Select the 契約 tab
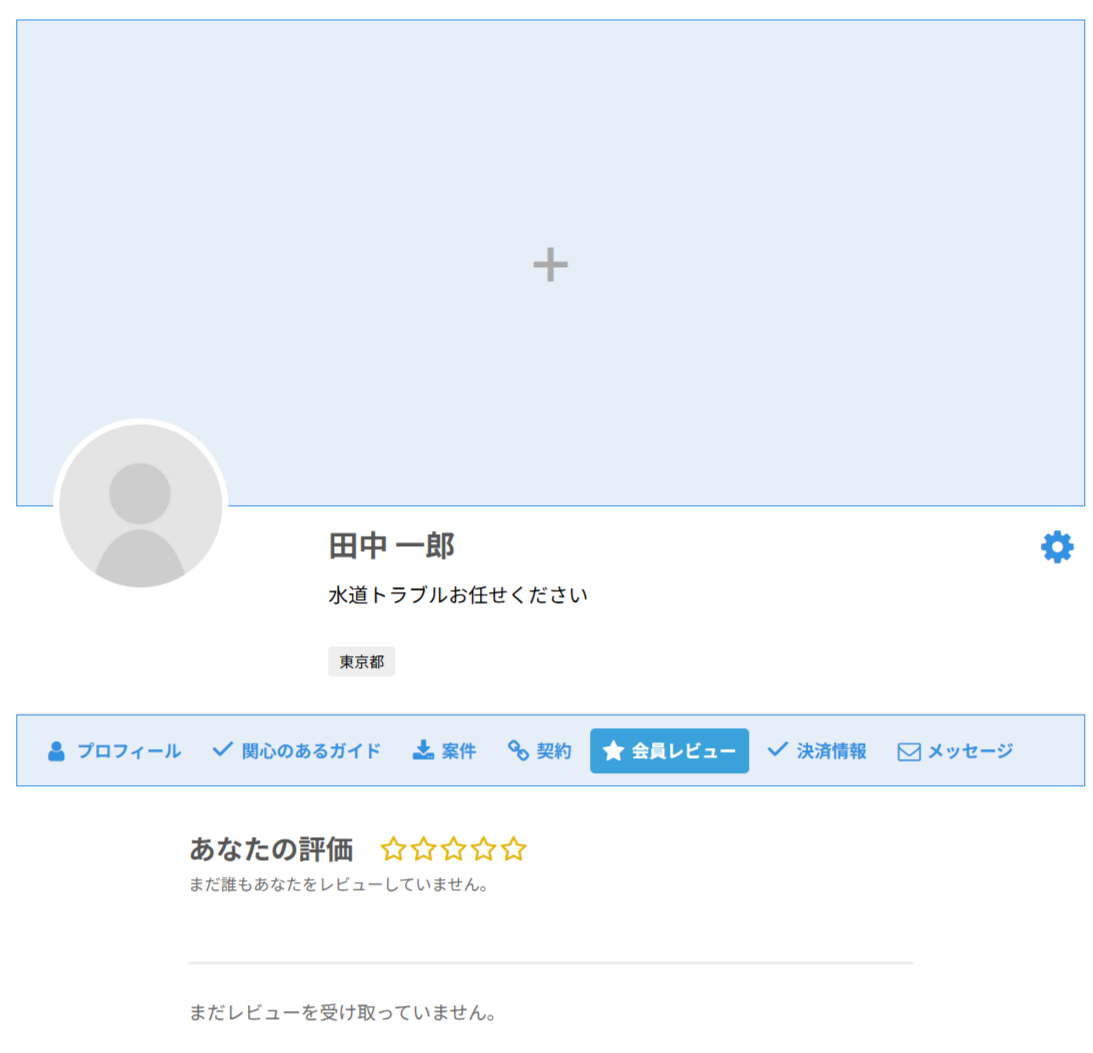The width and height of the screenshot is (1093, 1053). coord(554,751)
